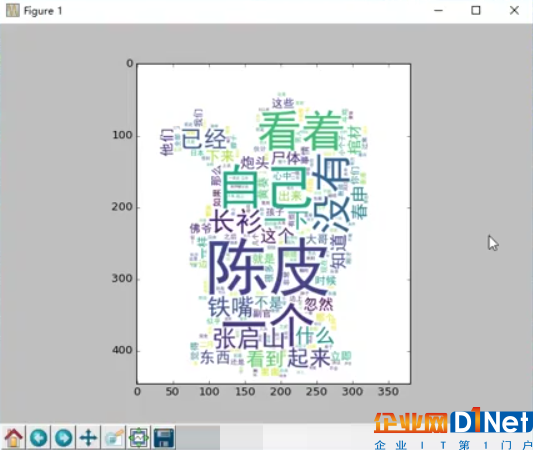Go back to previous view arrow
Screen dimensions: 533x450
point(38,437)
